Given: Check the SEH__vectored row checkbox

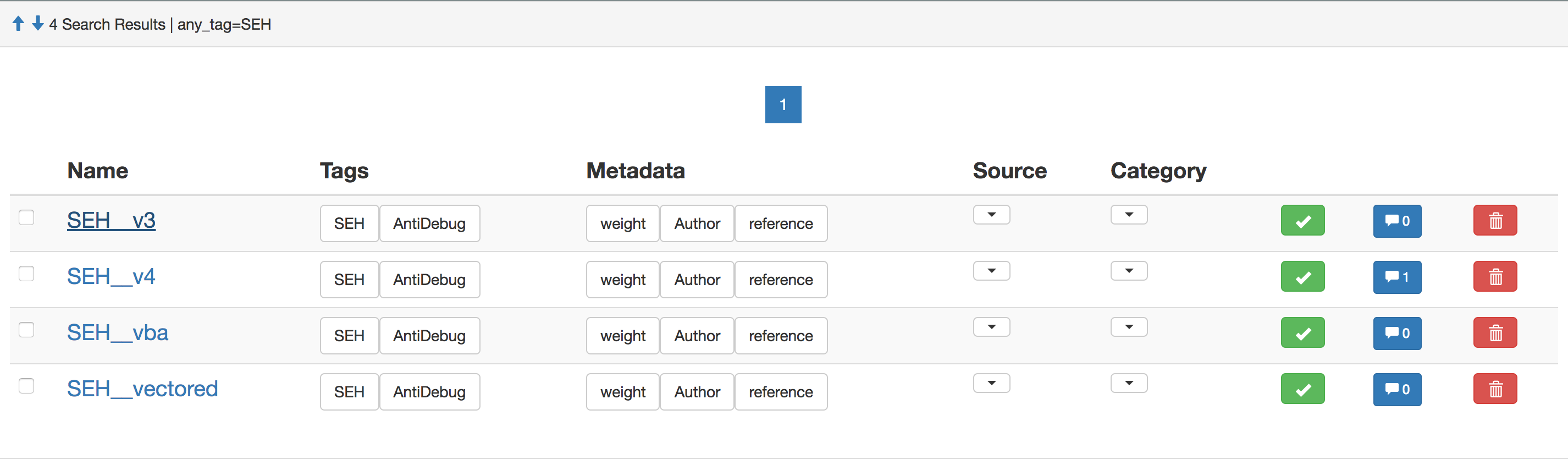Looking at the screenshot, I should pos(26,386).
